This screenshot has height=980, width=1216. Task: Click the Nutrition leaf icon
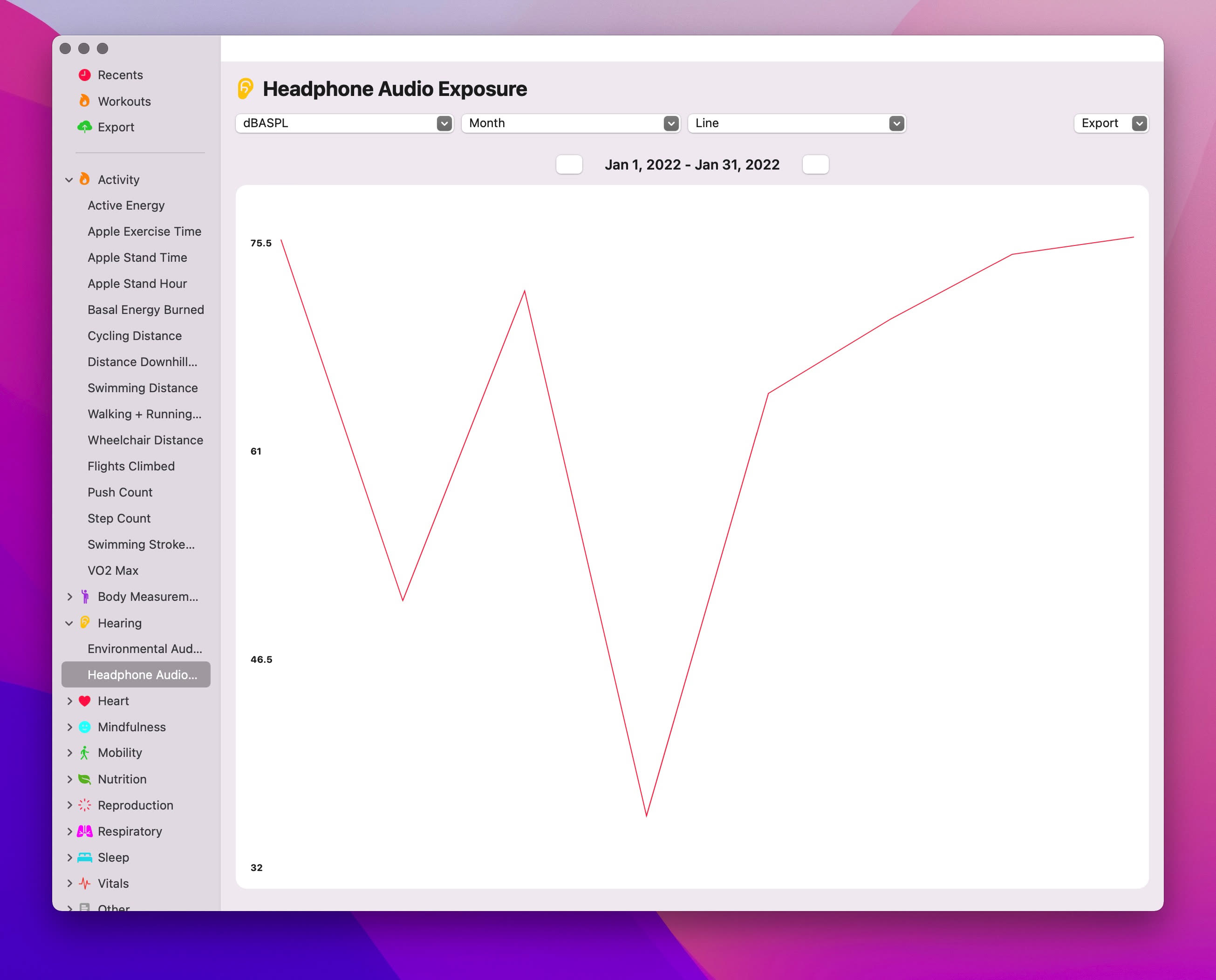(85, 779)
